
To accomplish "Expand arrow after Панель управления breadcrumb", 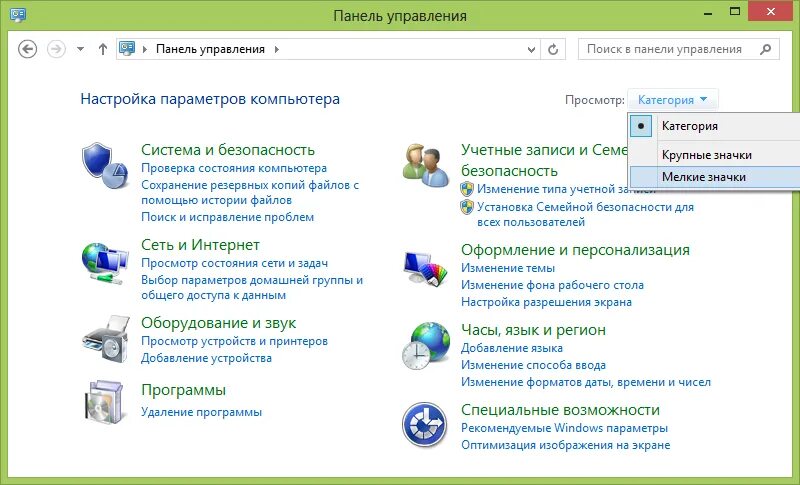I will tap(277, 49).
